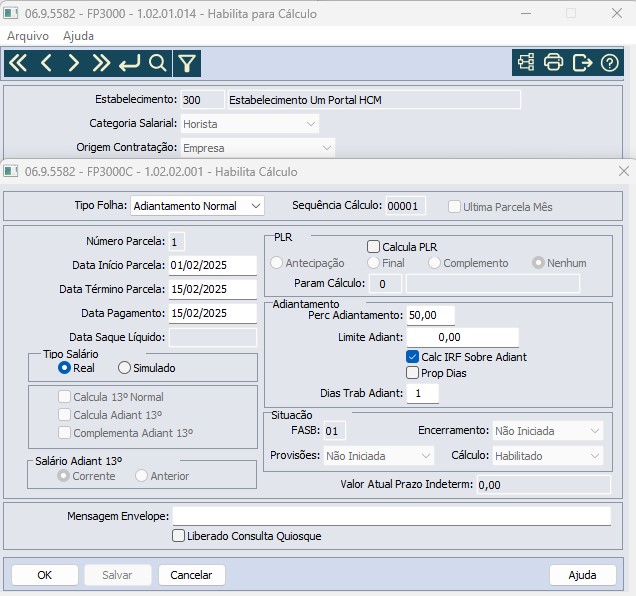This screenshot has width=636, height=596.
Task: Jump to last record icon
Action: (101, 63)
